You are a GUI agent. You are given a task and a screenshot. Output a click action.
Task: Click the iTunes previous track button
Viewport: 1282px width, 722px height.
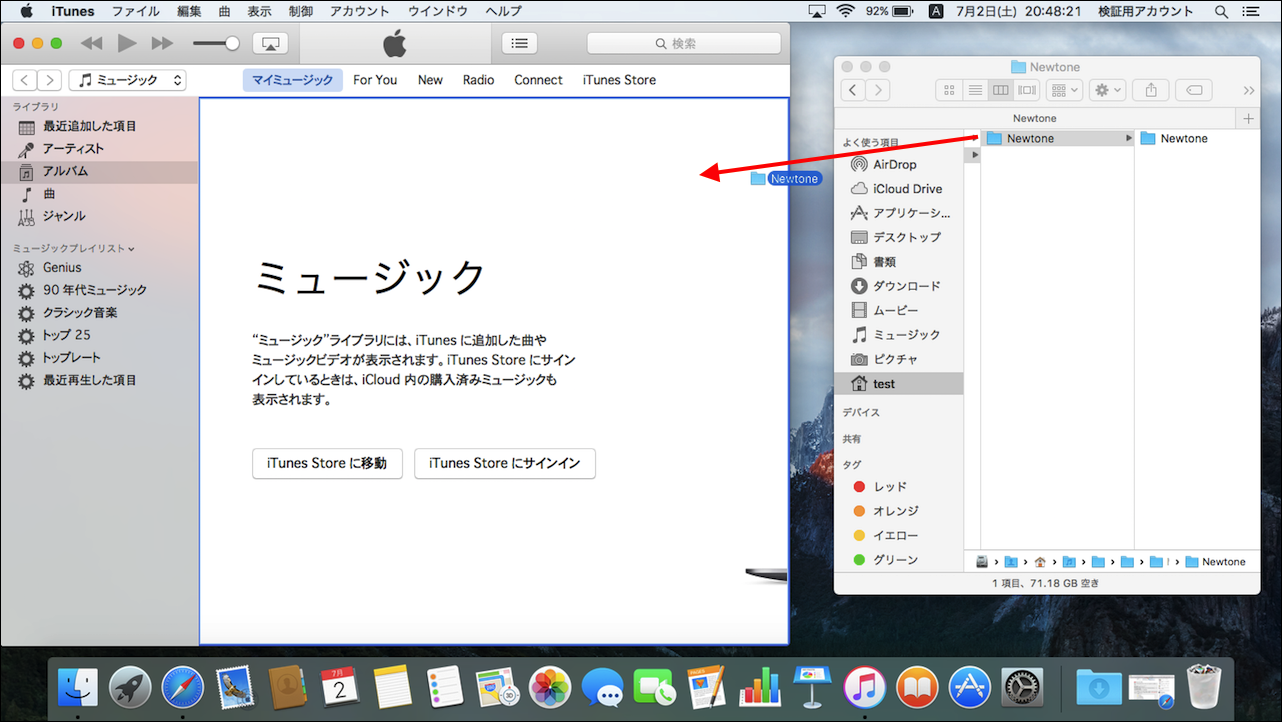point(92,44)
